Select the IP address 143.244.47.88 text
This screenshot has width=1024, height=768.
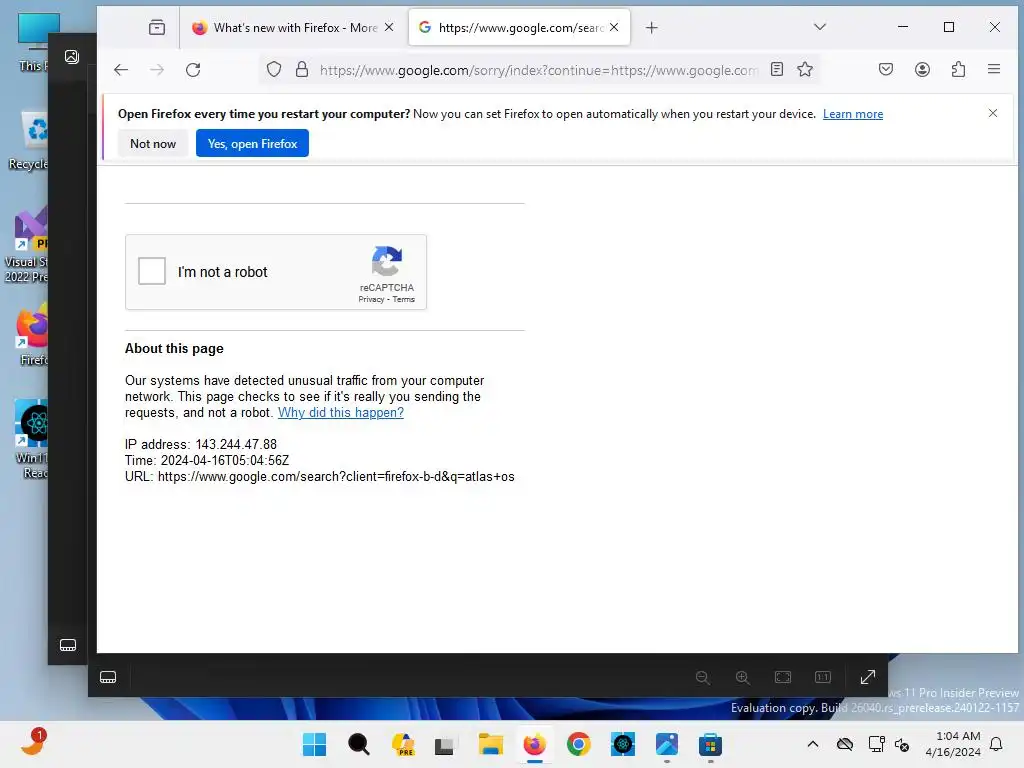tap(236, 445)
